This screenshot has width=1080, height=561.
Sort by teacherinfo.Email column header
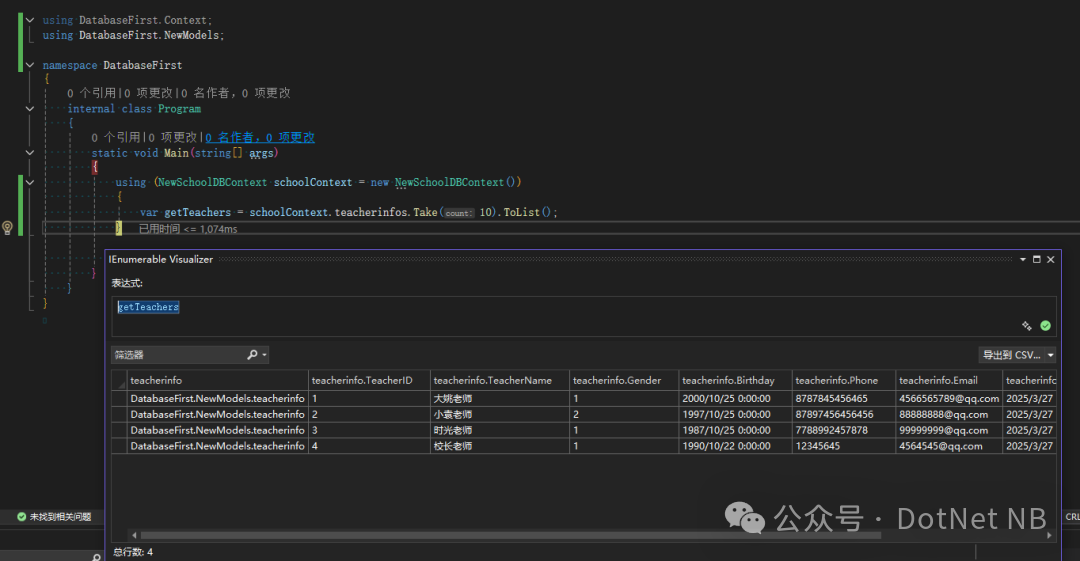(x=948, y=380)
